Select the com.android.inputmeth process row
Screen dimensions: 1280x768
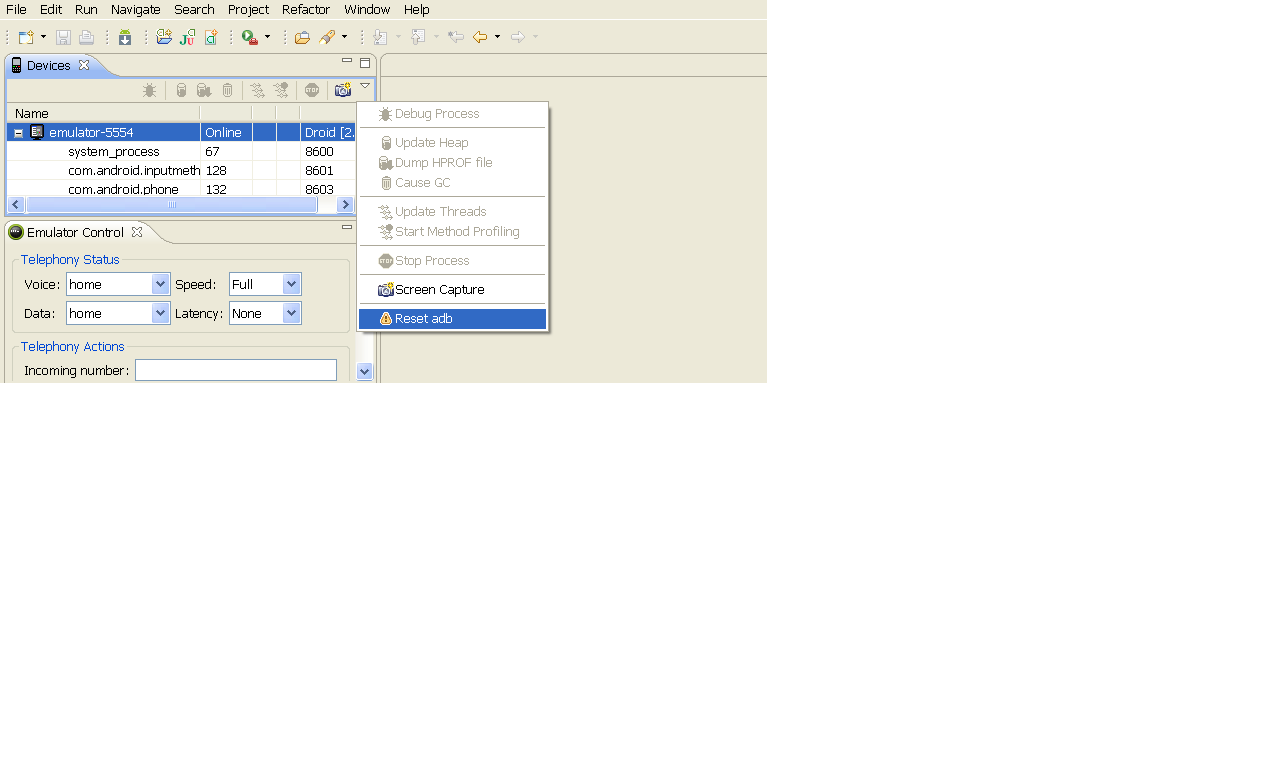click(x=181, y=171)
